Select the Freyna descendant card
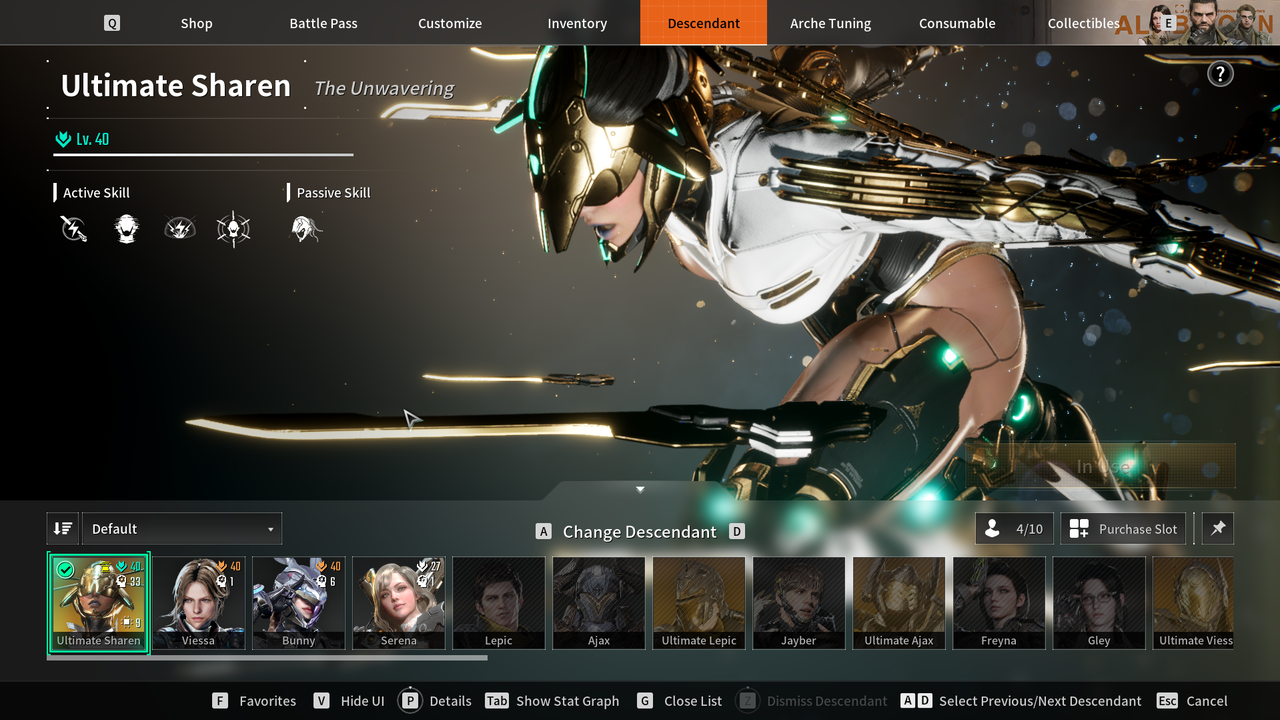 pos(999,603)
